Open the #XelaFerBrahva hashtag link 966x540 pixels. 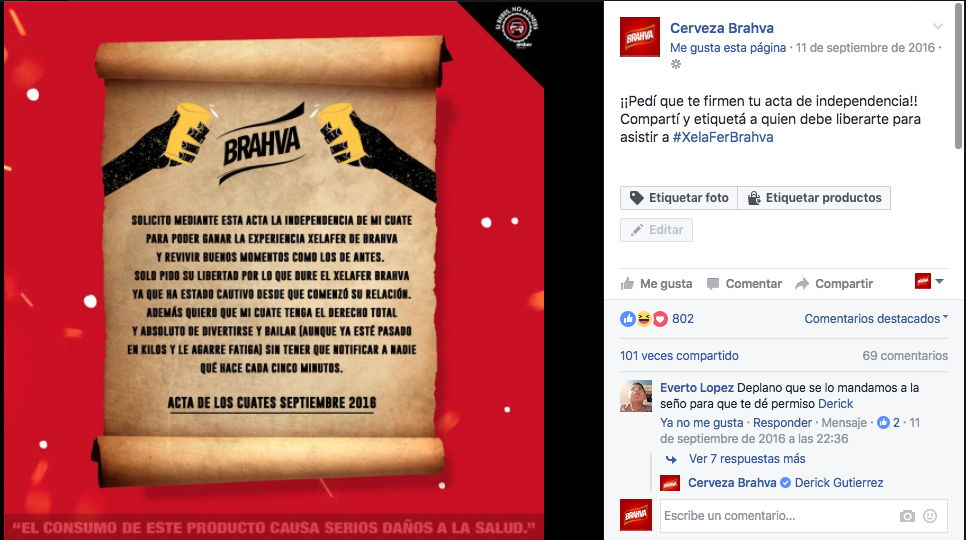point(723,137)
